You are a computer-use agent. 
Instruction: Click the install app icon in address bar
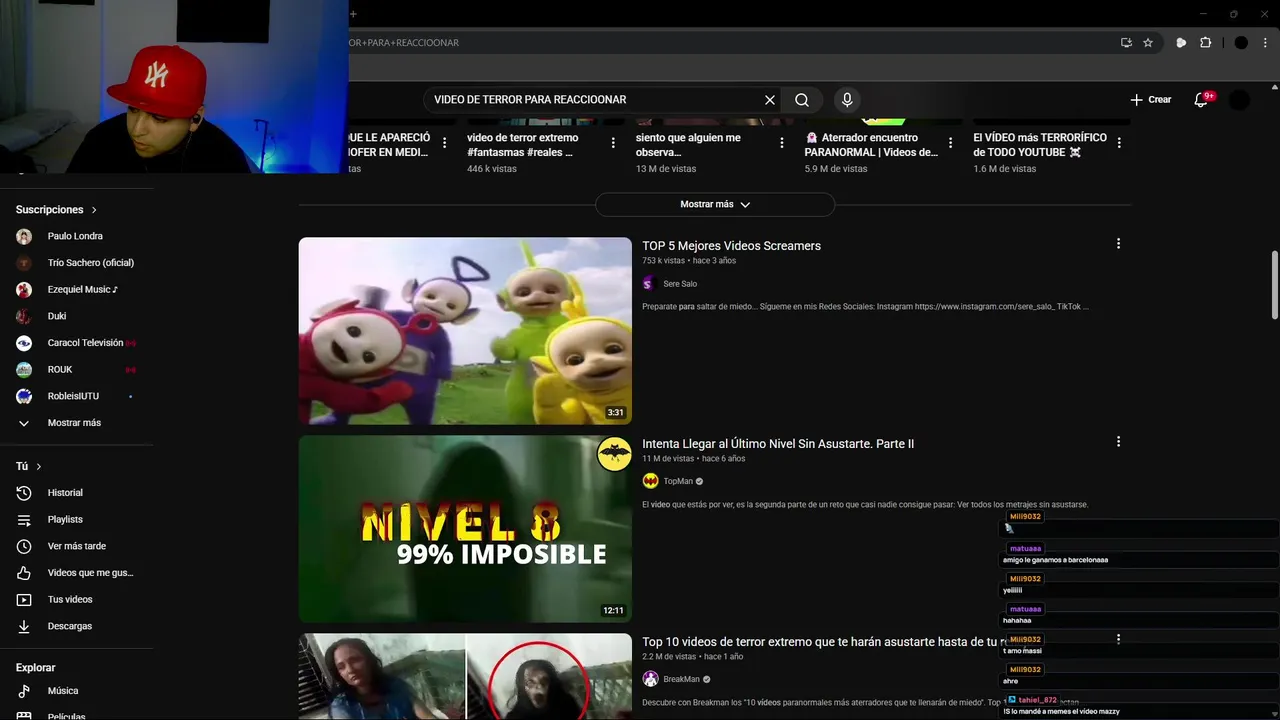click(x=1126, y=43)
